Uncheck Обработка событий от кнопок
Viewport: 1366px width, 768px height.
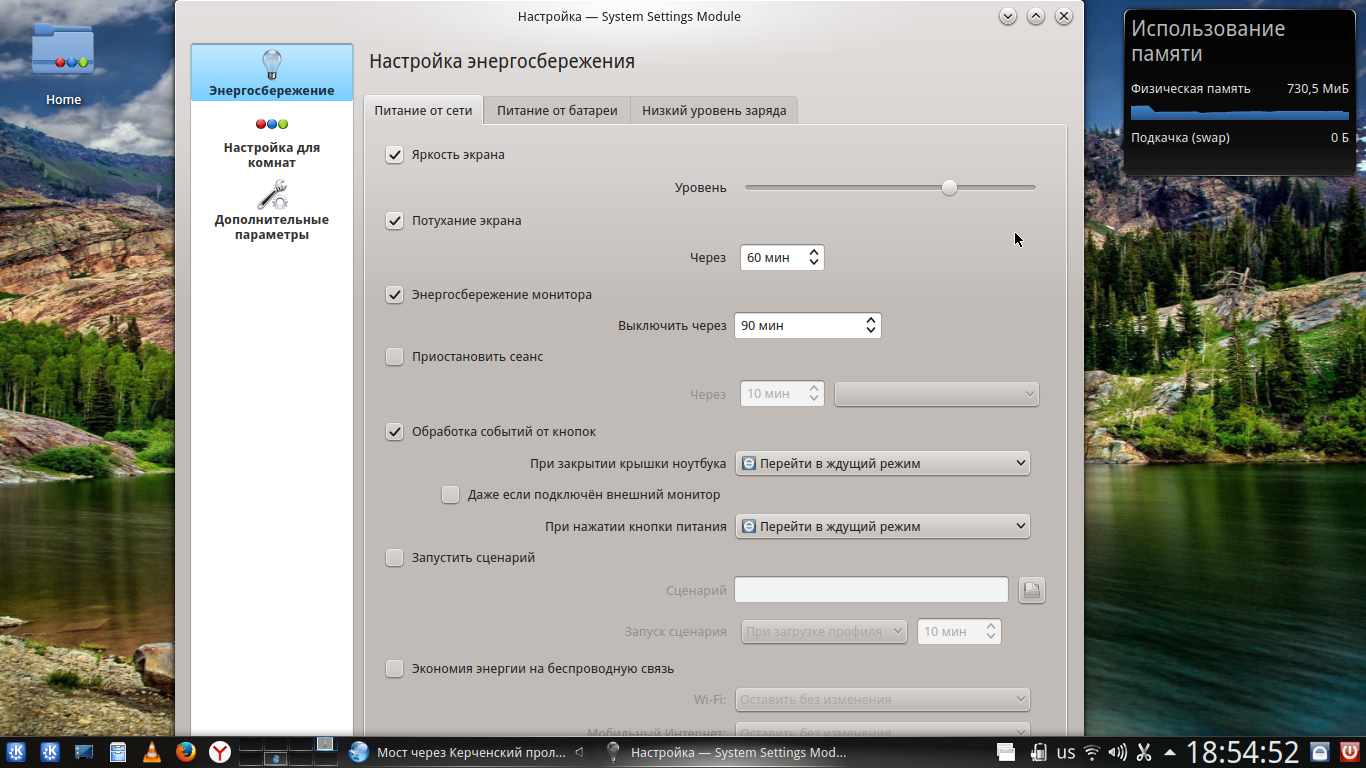pyautogui.click(x=394, y=432)
